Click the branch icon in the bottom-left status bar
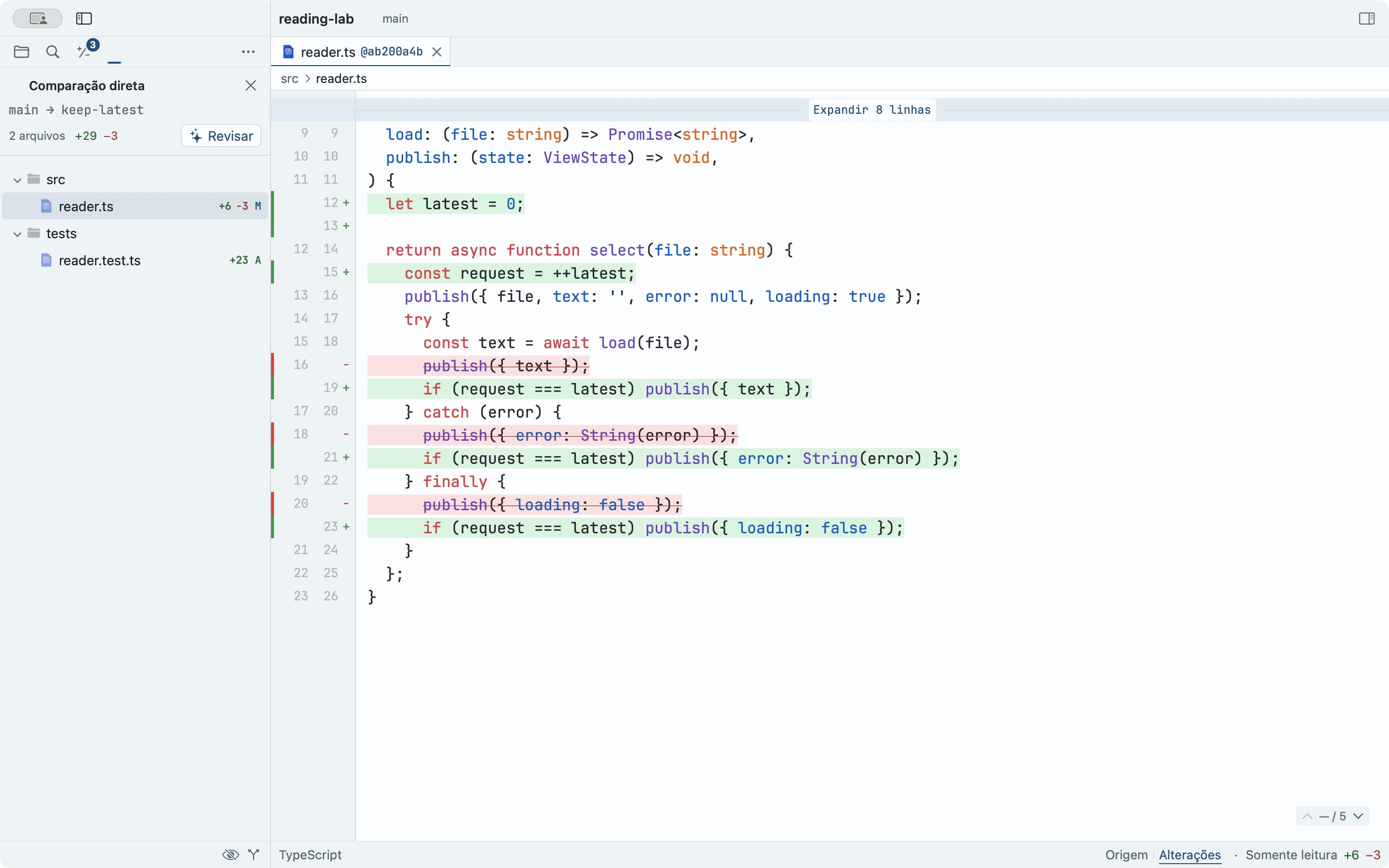1389x868 pixels. click(x=254, y=855)
